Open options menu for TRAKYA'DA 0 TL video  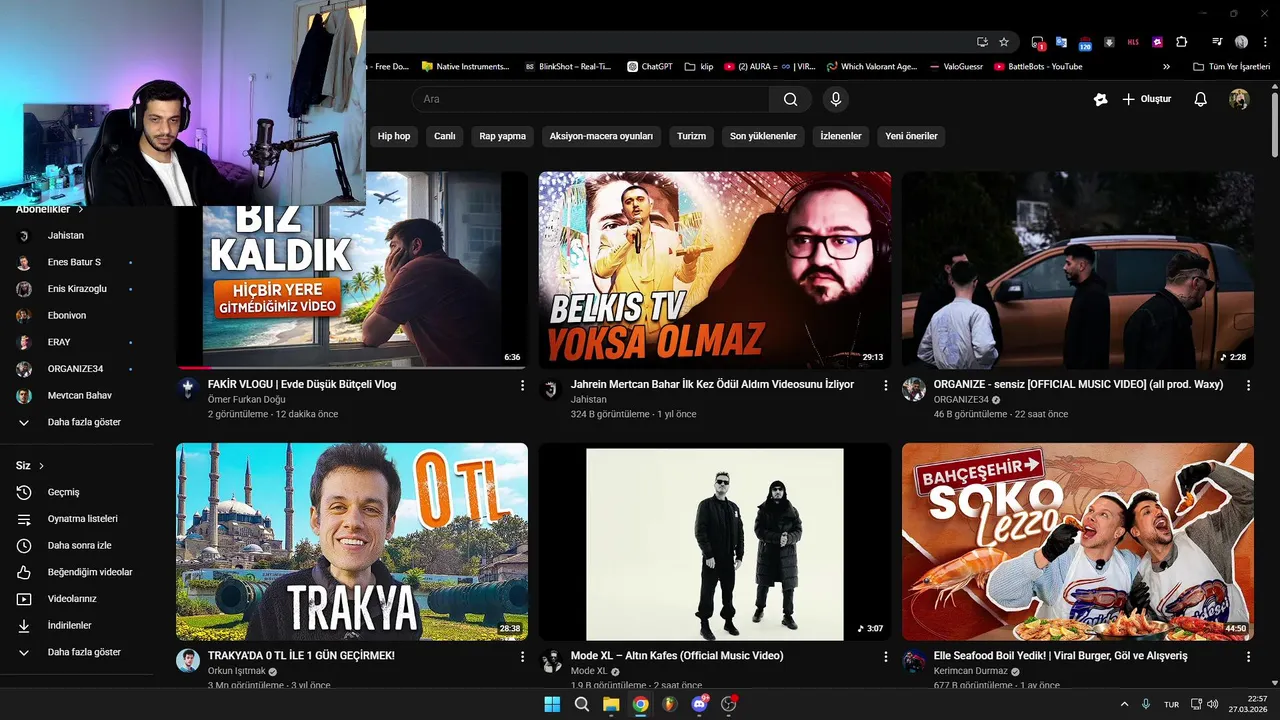click(x=522, y=657)
